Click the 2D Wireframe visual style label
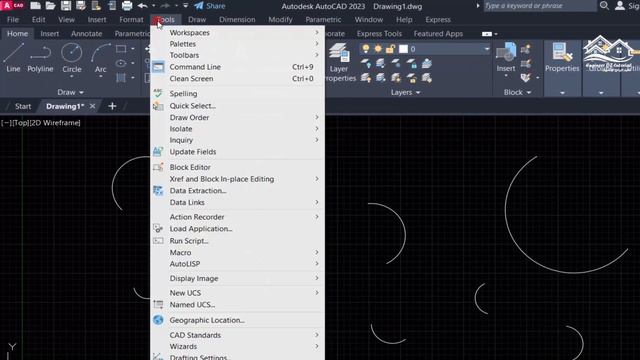 point(54,123)
